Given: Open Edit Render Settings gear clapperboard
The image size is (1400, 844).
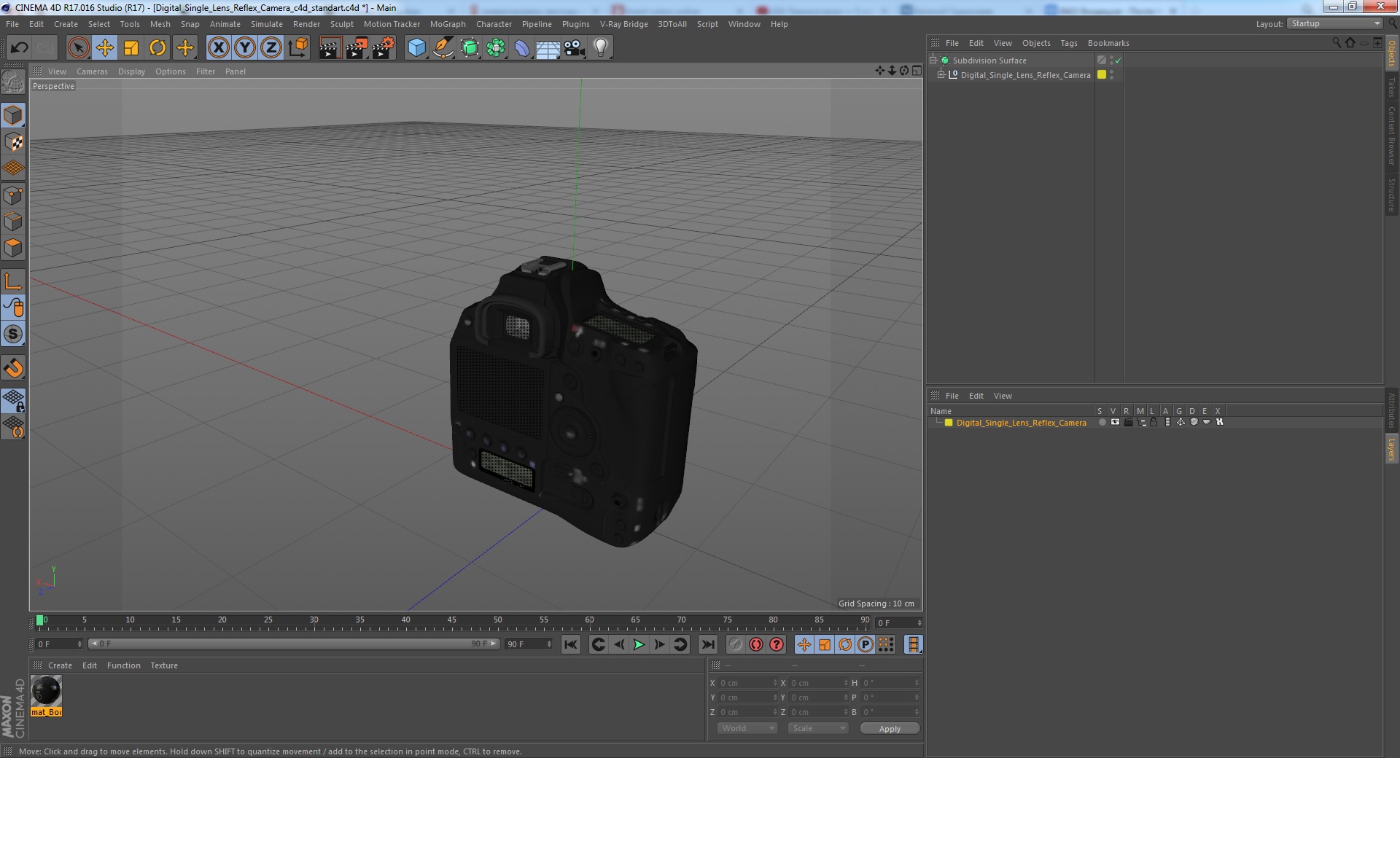Looking at the screenshot, I should pos(383,48).
